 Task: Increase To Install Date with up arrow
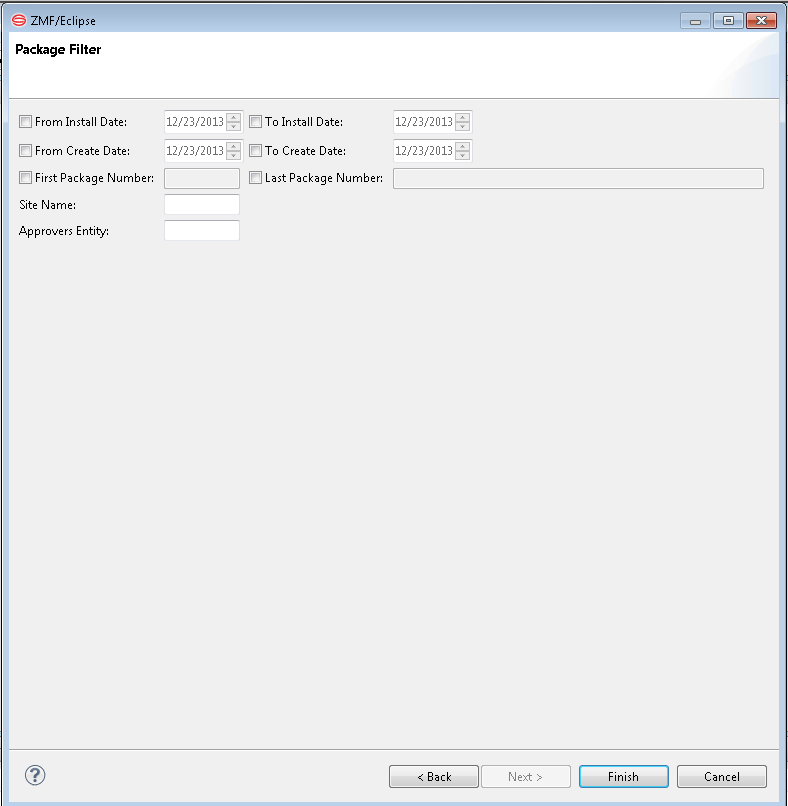click(x=463, y=117)
